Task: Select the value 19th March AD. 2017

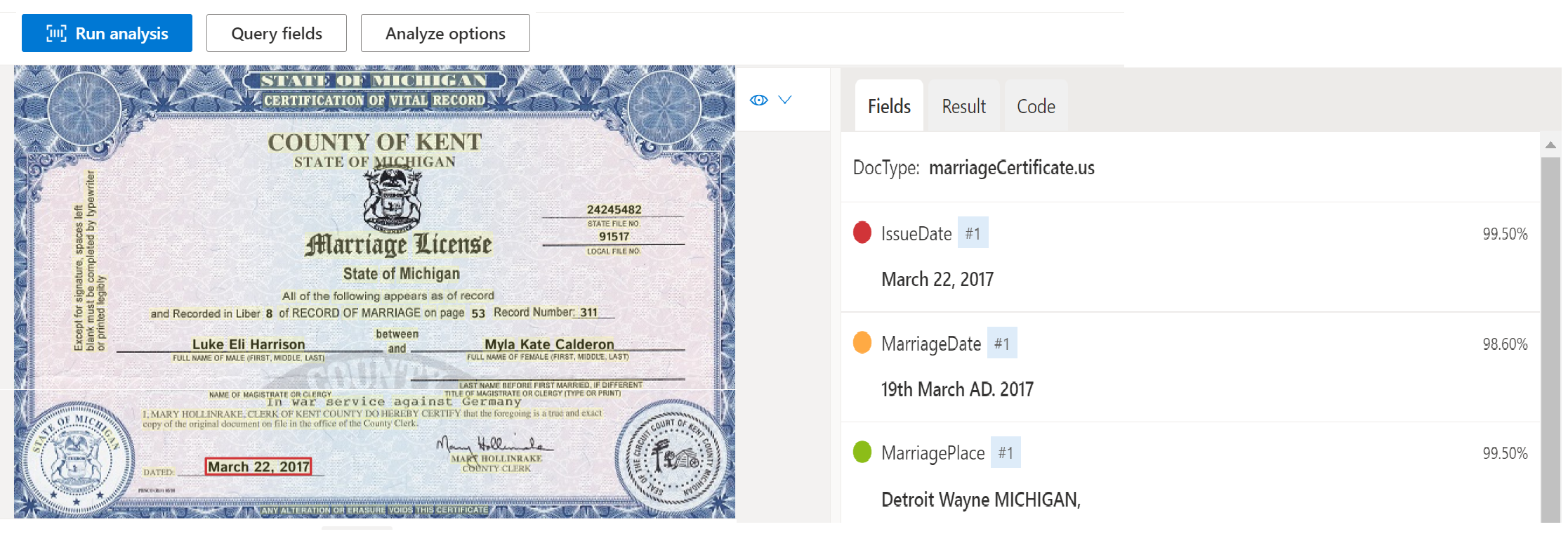Action: (x=957, y=389)
